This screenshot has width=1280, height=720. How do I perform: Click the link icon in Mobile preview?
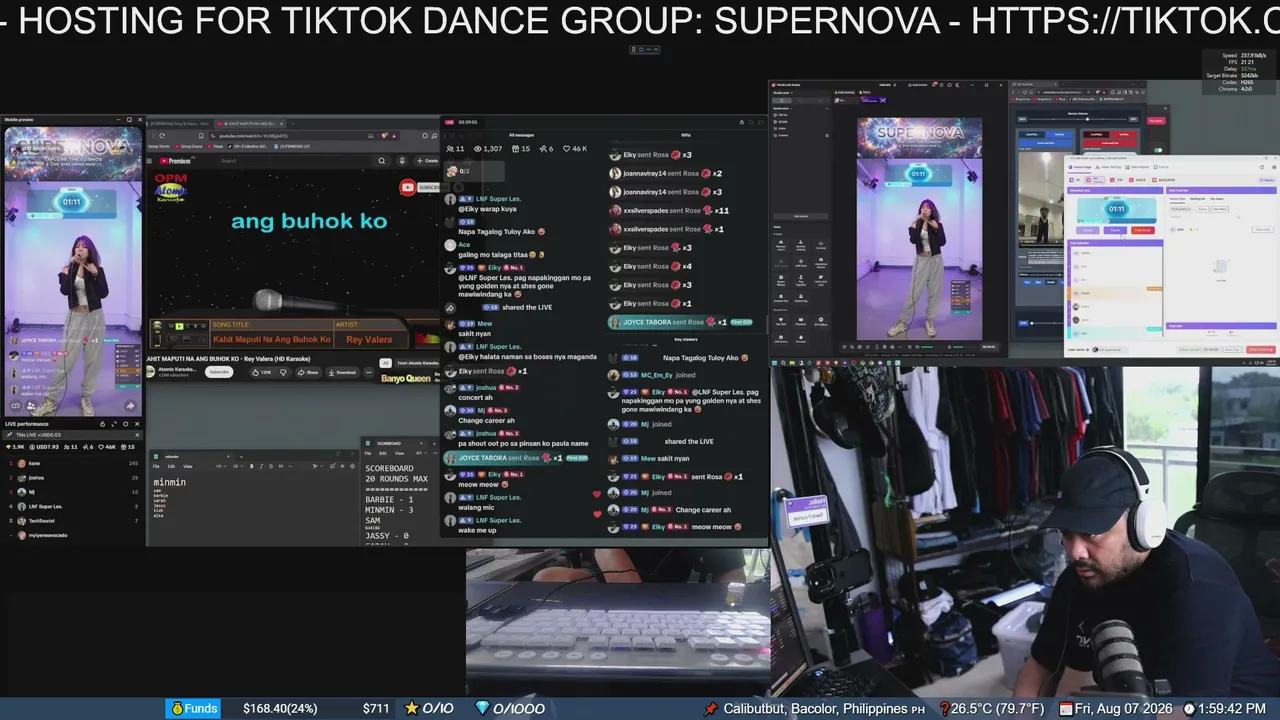(15, 406)
